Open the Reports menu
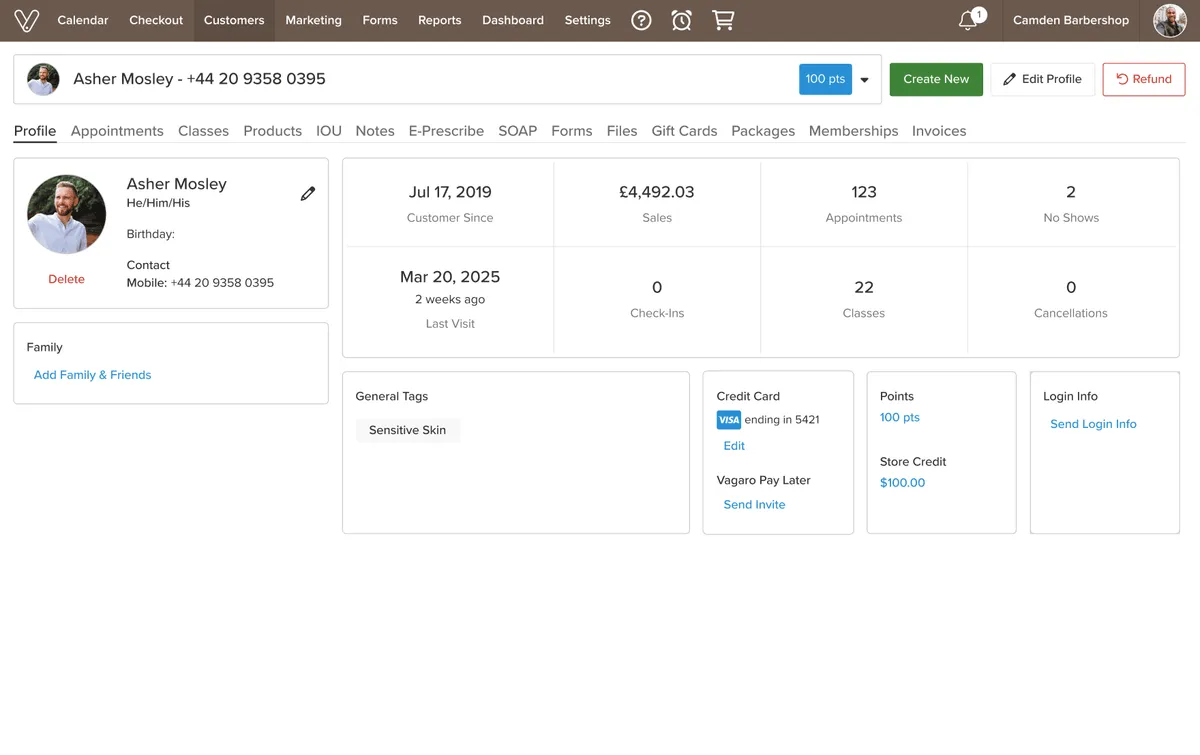The width and height of the screenshot is (1200, 755). (x=439, y=20)
